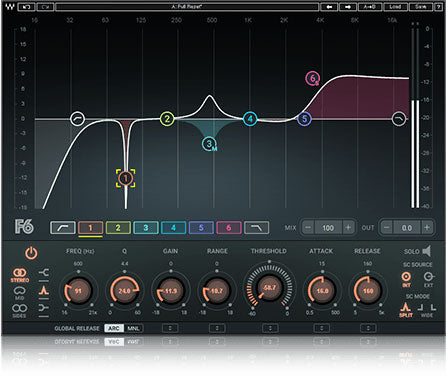The image size is (446, 377).
Task: Set band processing to Stereo
Action: 20,275
